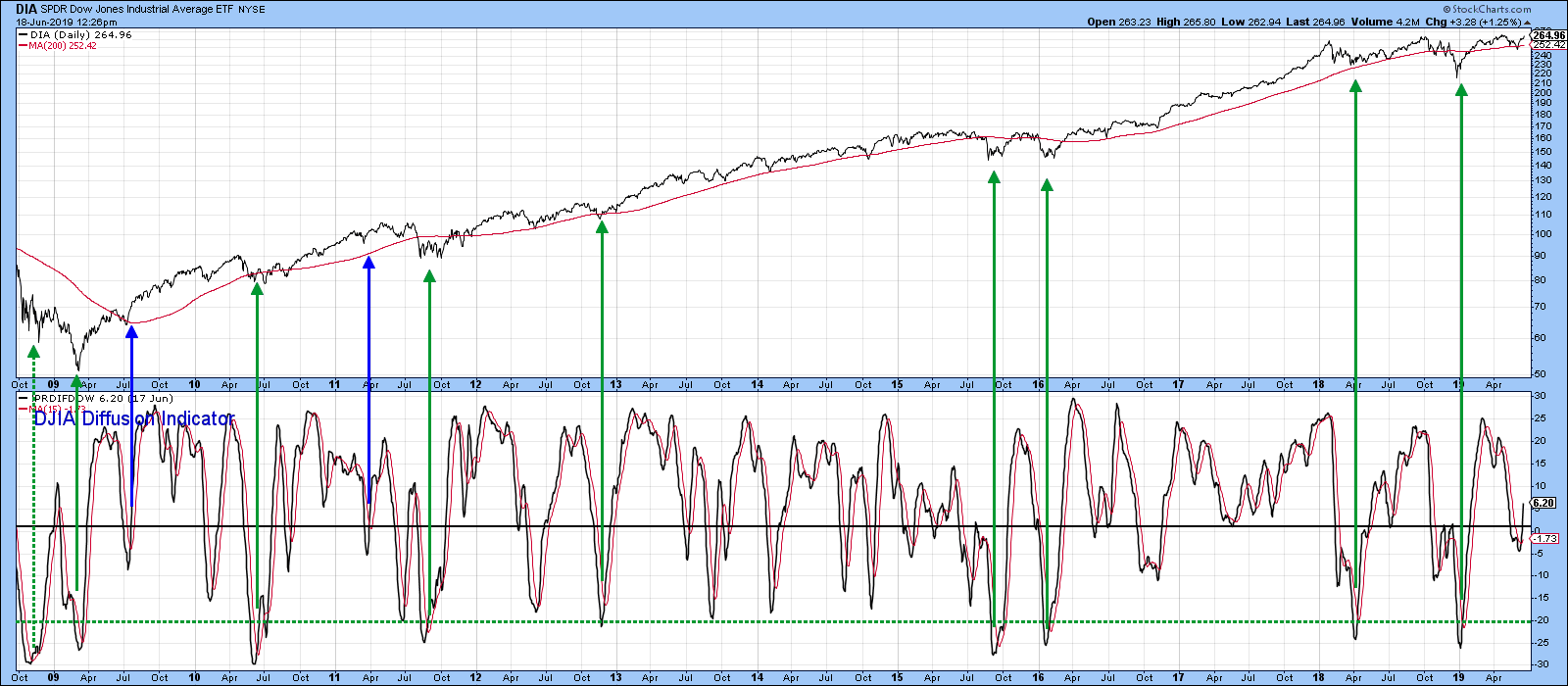This screenshot has height=686, width=1568.
Task: Click the 200 price level on upper panel axis
Action: pos(1542,93)
